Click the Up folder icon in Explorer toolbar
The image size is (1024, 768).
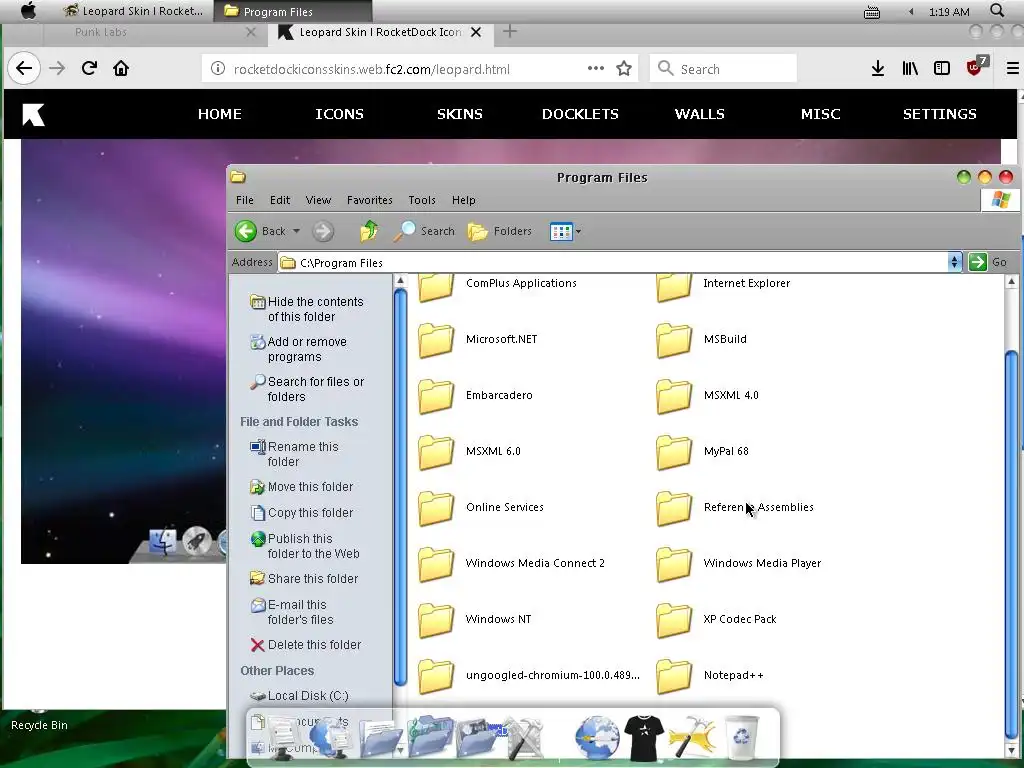point(369,231)
